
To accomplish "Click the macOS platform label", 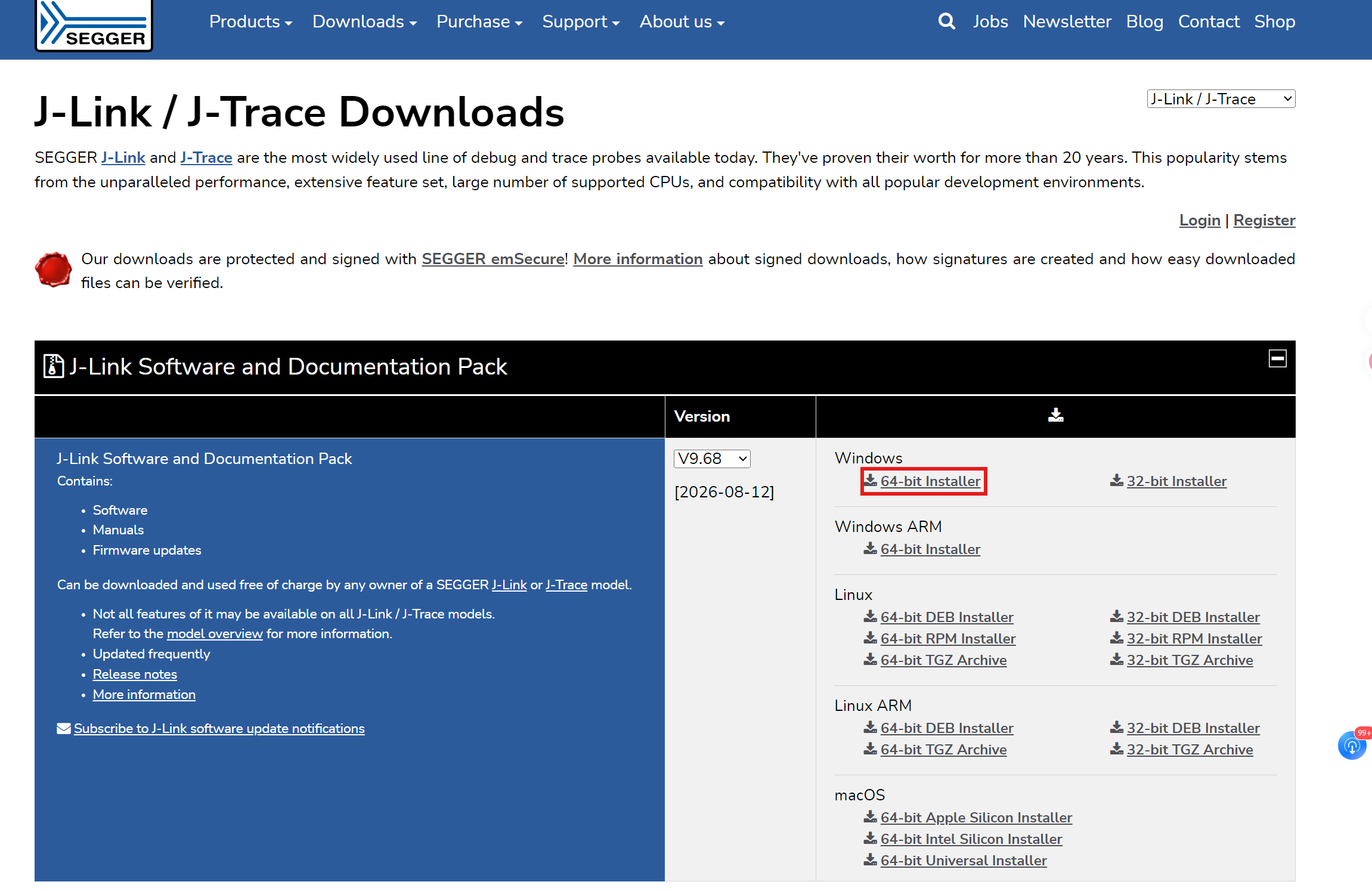I will click(860, 795).
